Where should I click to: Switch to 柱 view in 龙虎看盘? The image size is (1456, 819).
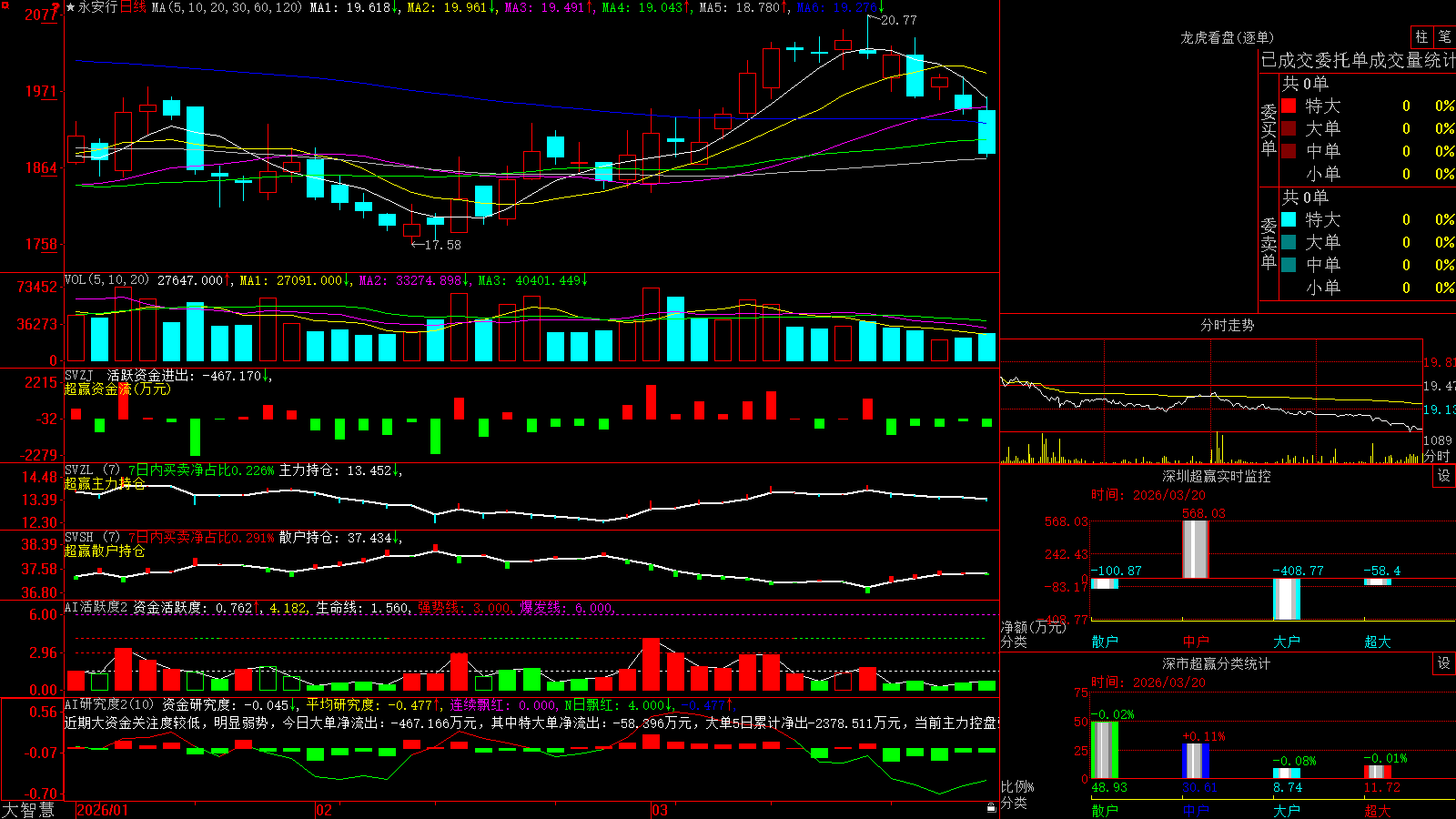(1421, 37)
